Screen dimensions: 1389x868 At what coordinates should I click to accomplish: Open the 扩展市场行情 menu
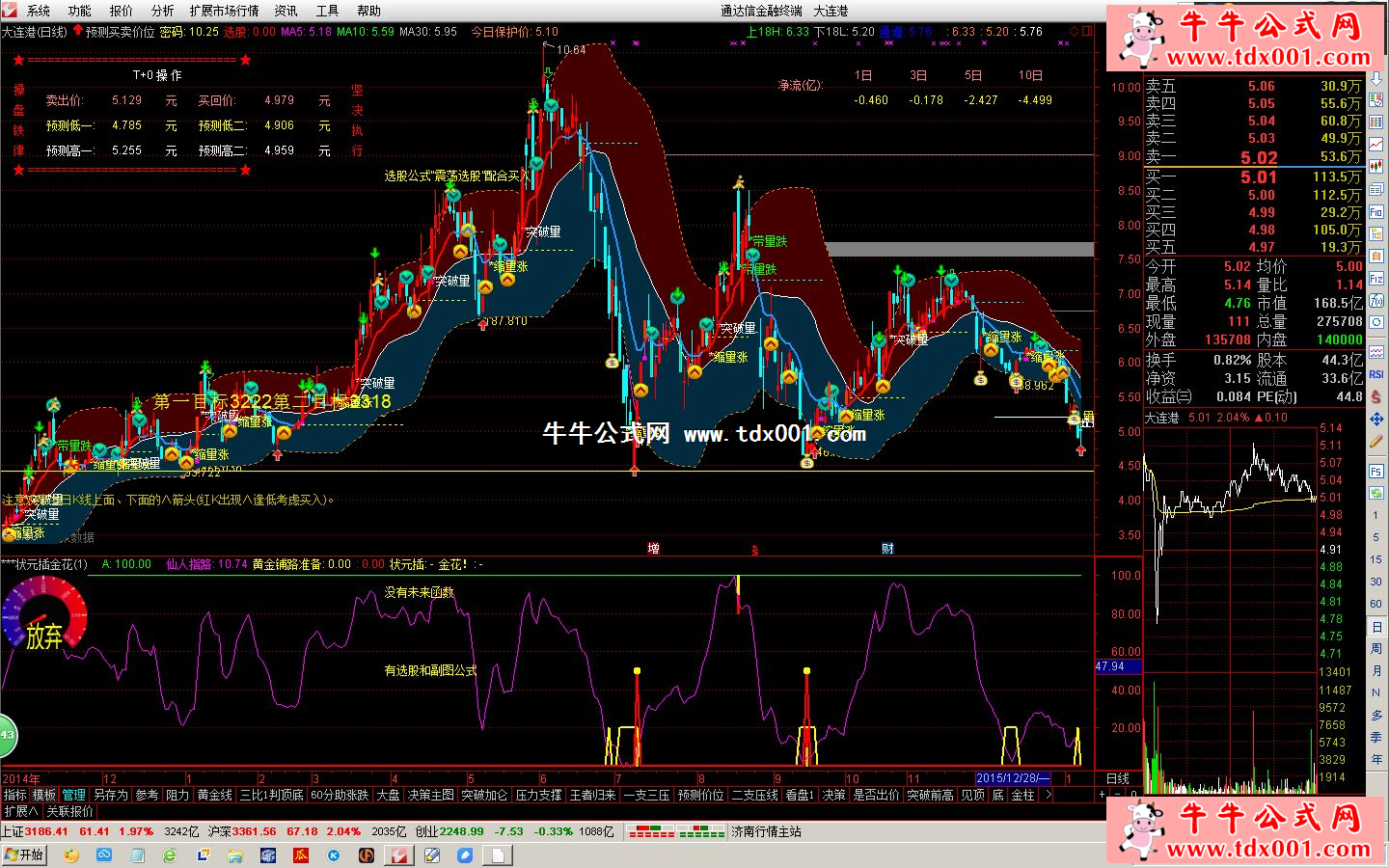coord(224,11)
